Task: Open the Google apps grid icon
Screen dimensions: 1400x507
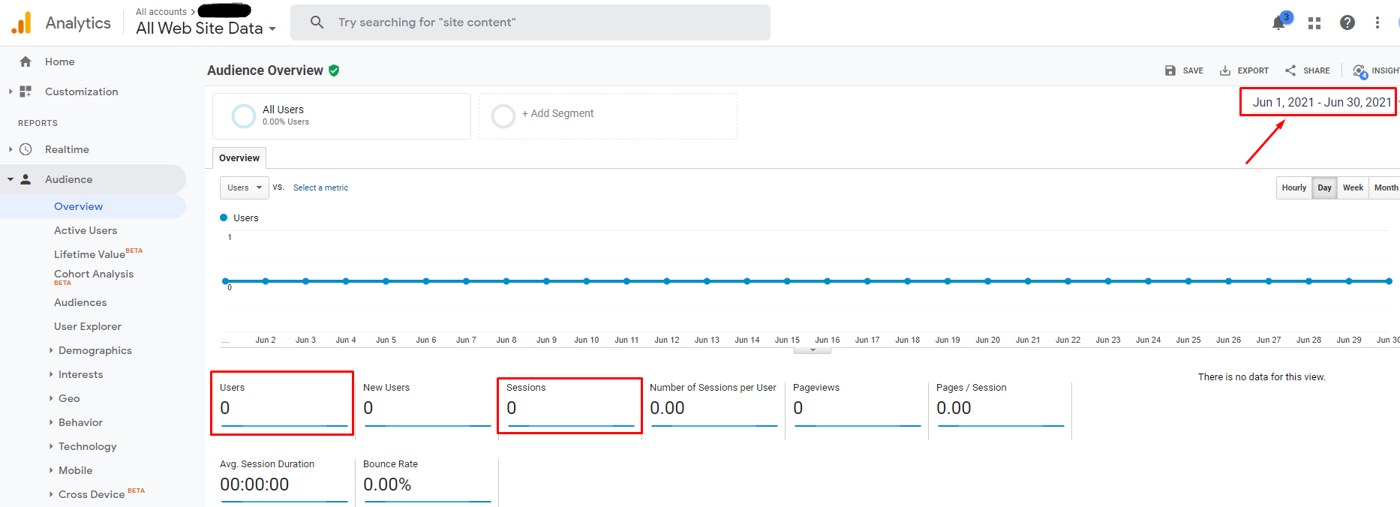Action: [1314, 23]
